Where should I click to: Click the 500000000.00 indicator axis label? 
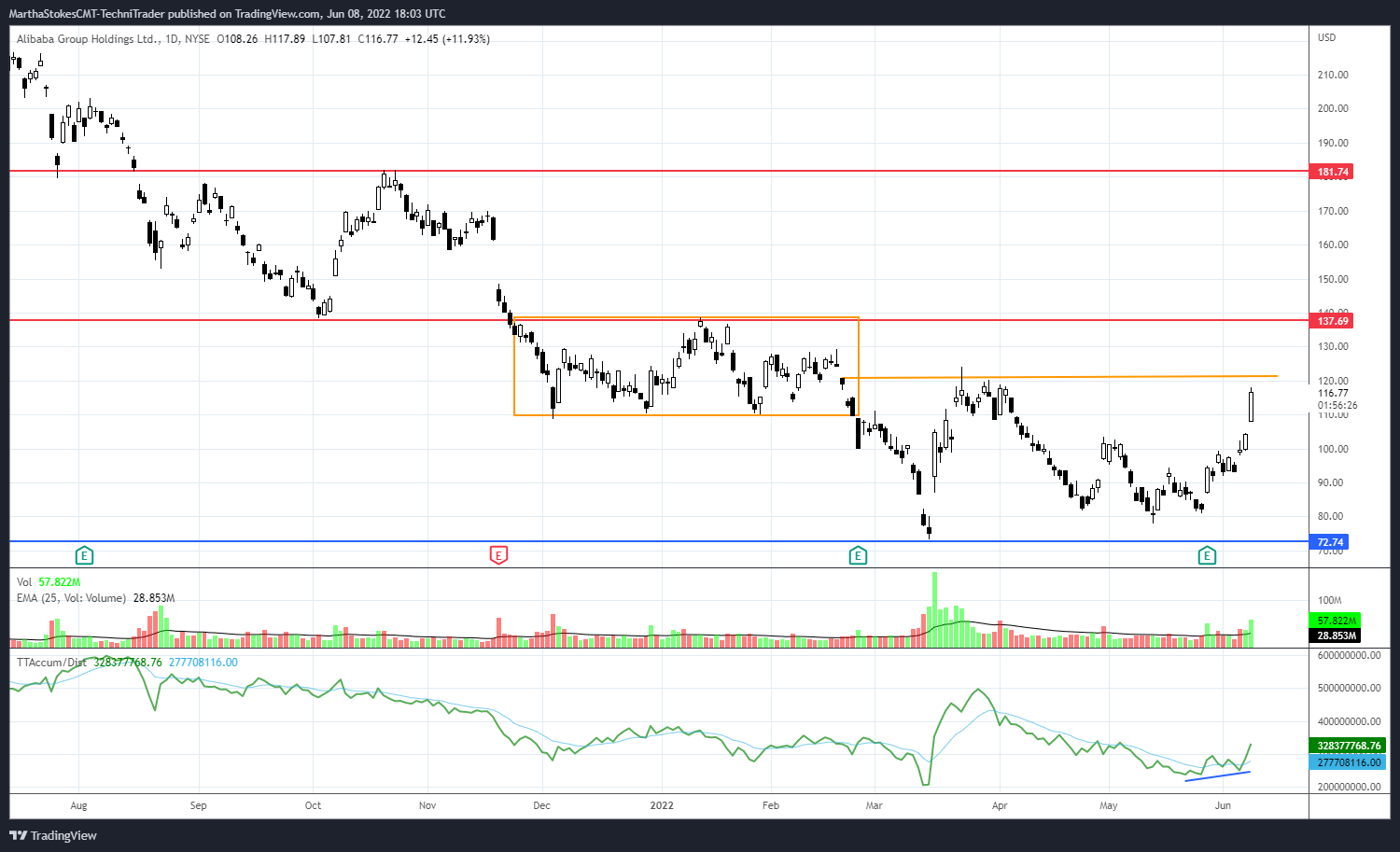click(1349, 688)
